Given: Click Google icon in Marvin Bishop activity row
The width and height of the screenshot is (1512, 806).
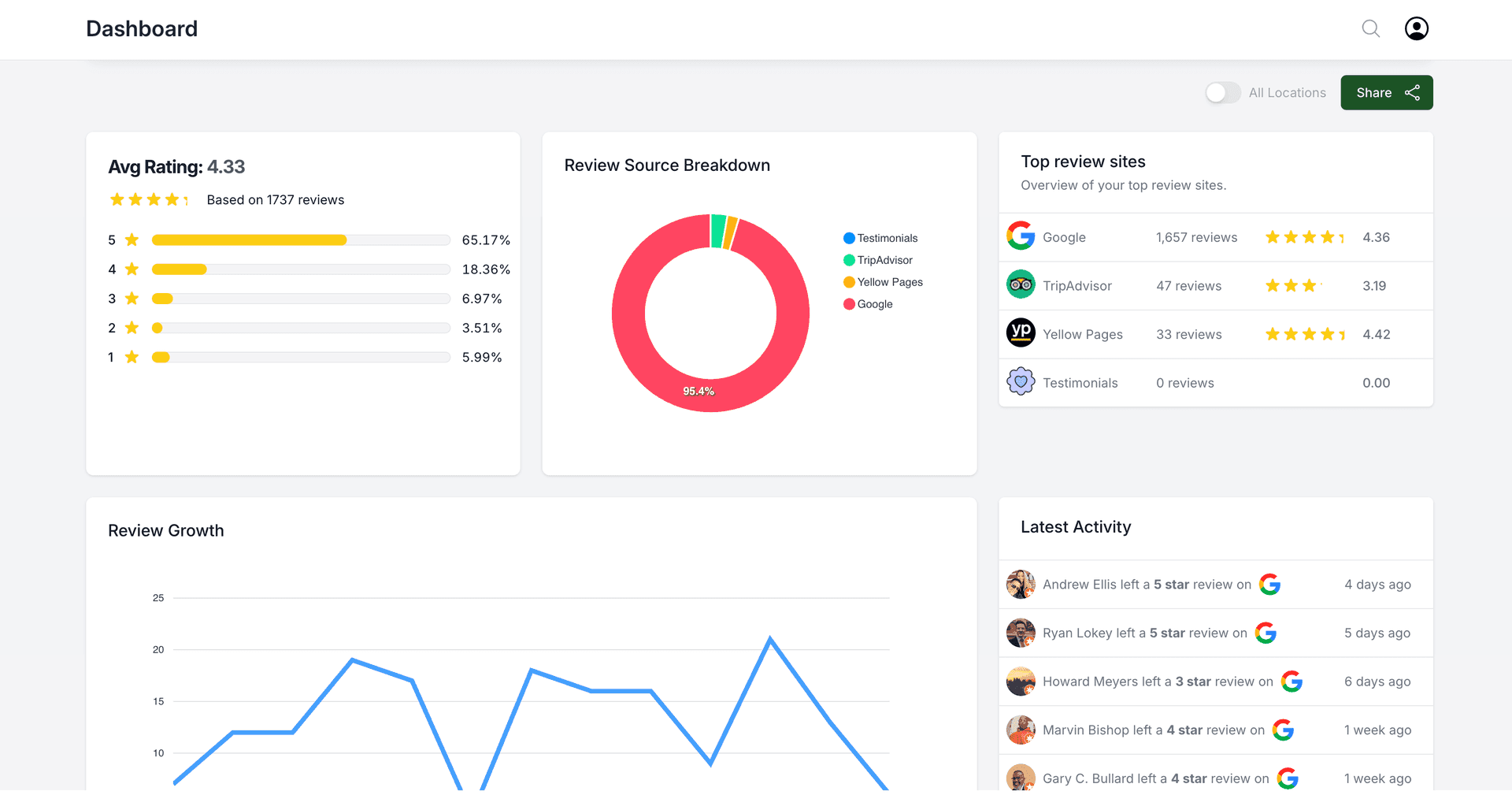Looking at the screenshot, I should click(1283, 730).
